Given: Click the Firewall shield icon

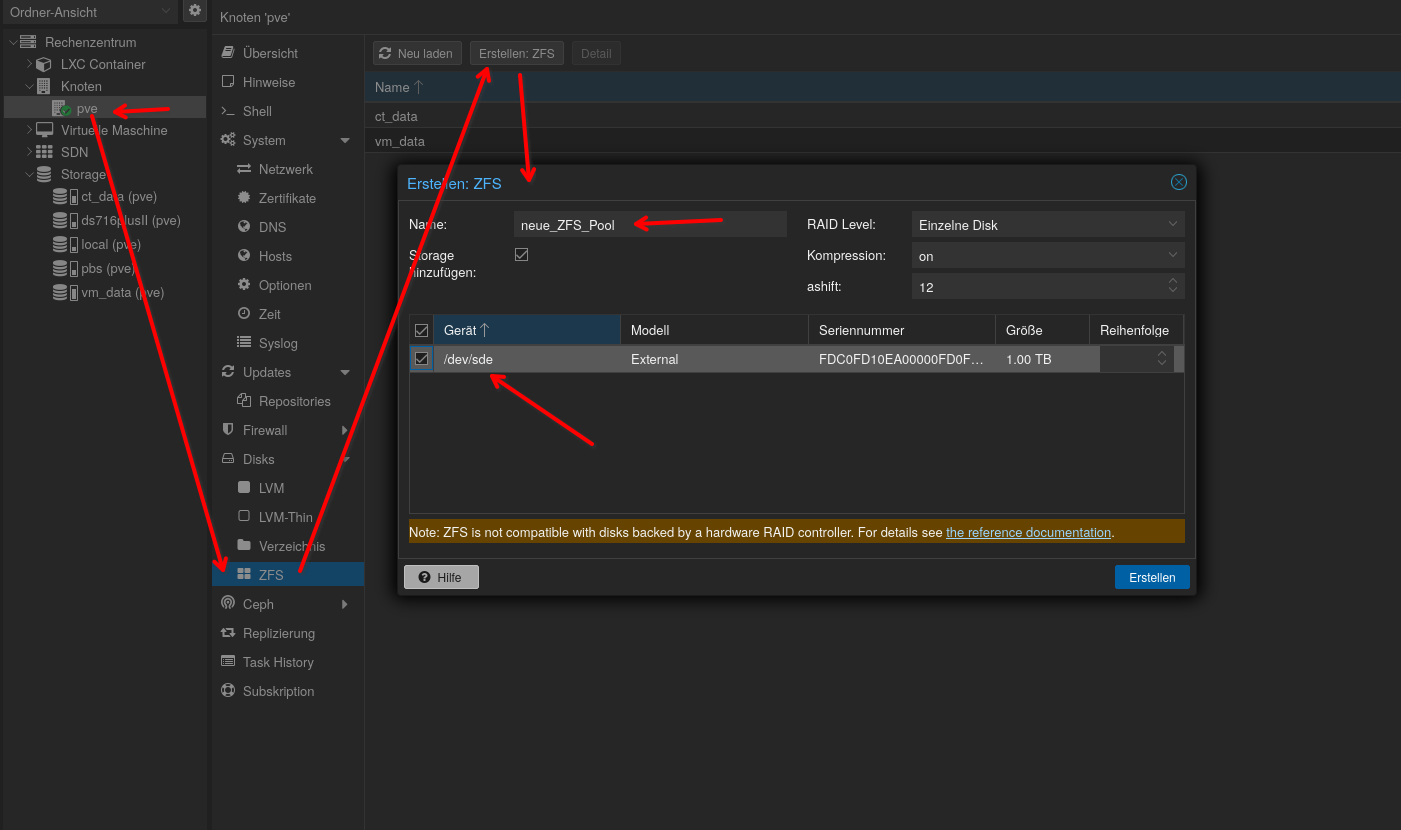Looking at the screenshot, I should [228, 430].
